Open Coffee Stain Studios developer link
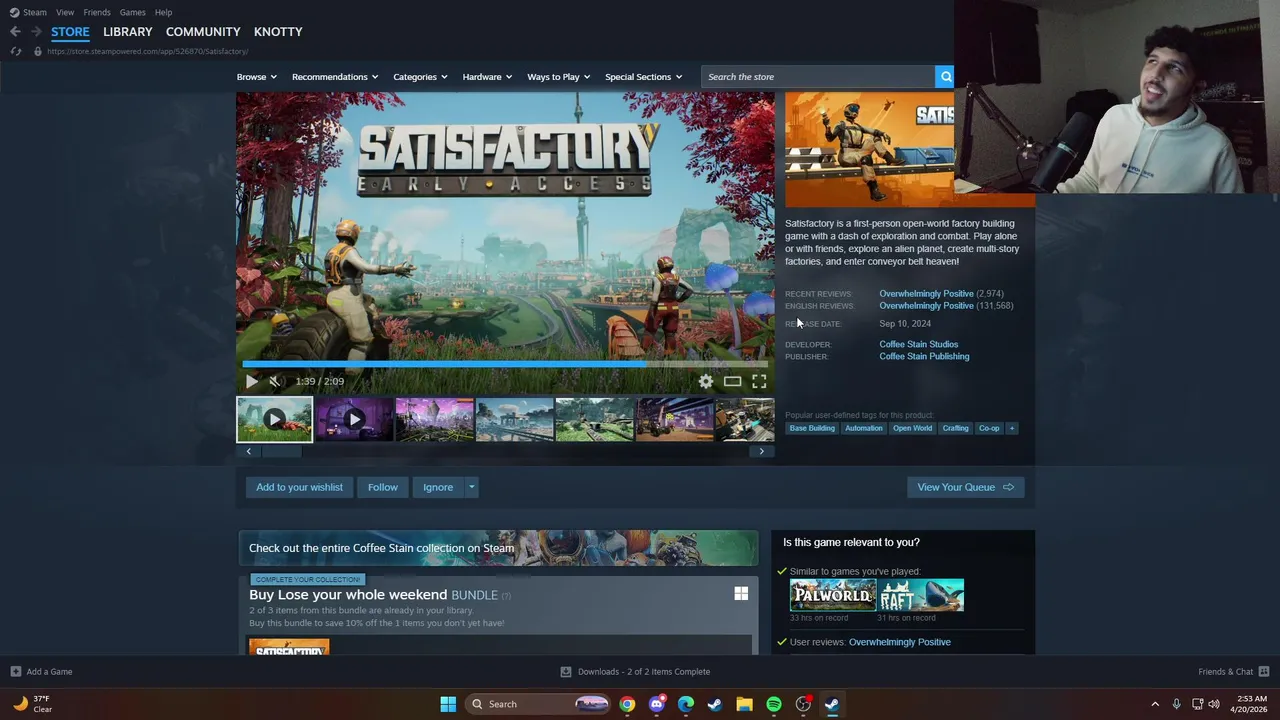Image resolution: width=1280 pixels, height=720 pixels. click(x=919, y=344)
